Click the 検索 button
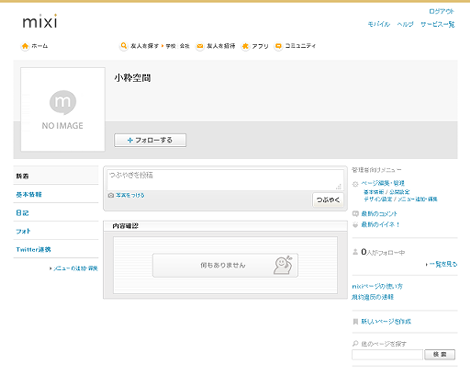Image resolution: width=470 pixels, height=375 pixels. 440,355
